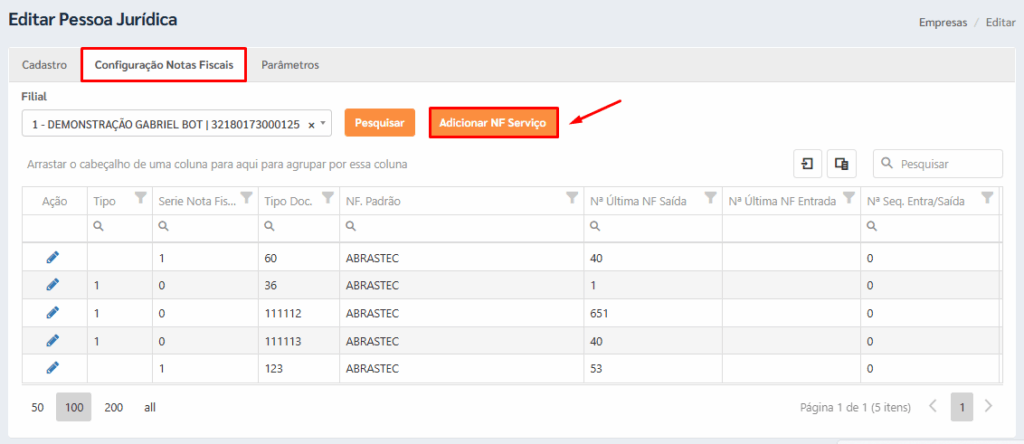1024x444 pixels.
Task: Open filter on Nº Seq. Entra/Saída column
Action: pyautogui.click(x=986, y=198)
